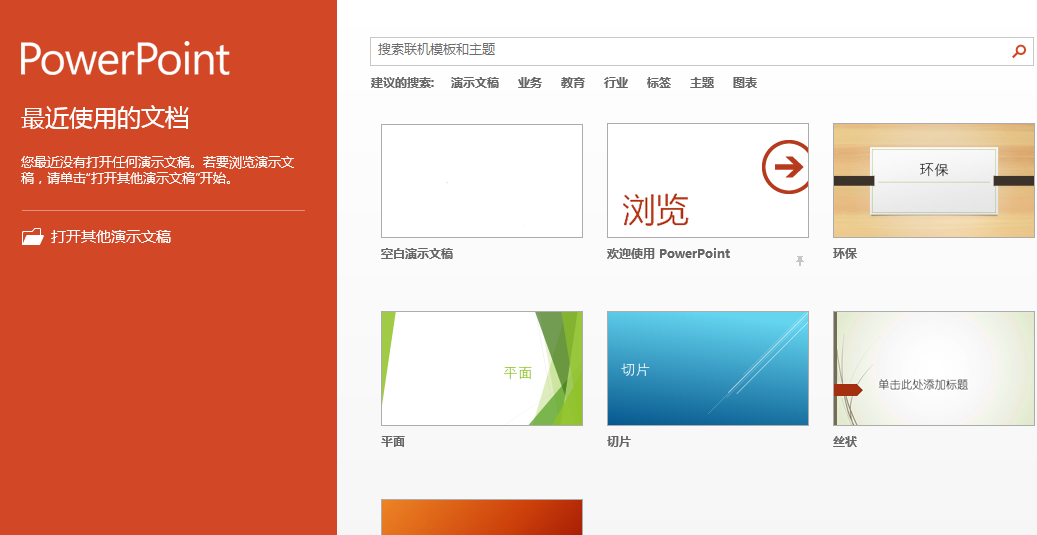Search suggested term 图表
The image size is (1037, 535).
[745, 83]
